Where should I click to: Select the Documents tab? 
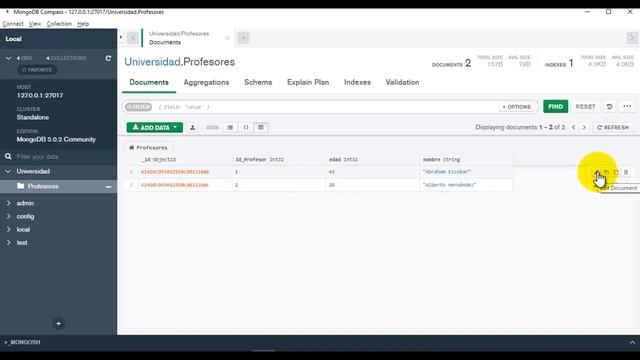point(149,82)
